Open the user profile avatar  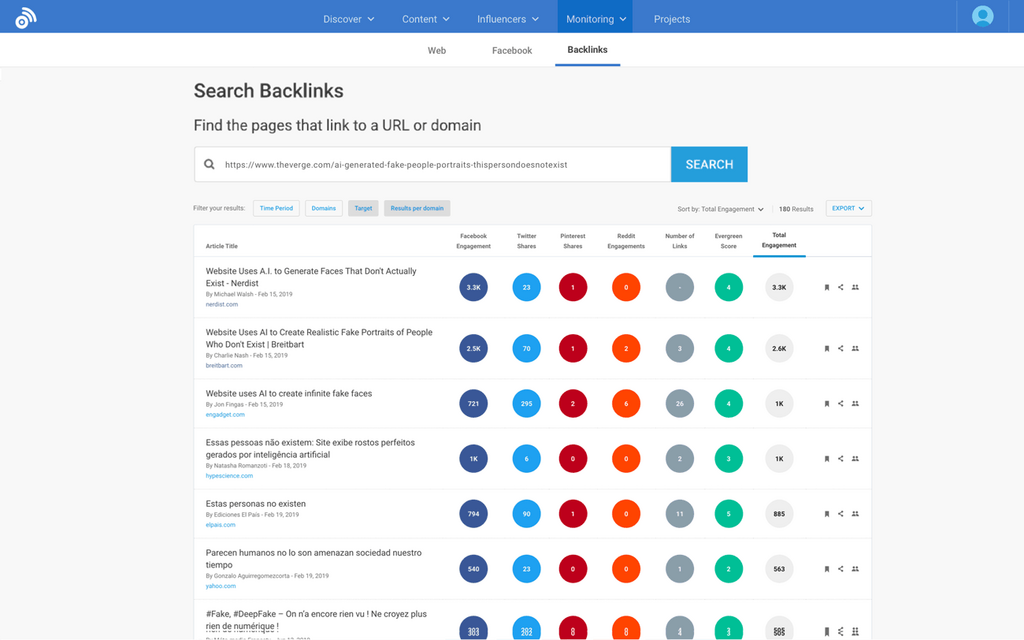(983, 17)
